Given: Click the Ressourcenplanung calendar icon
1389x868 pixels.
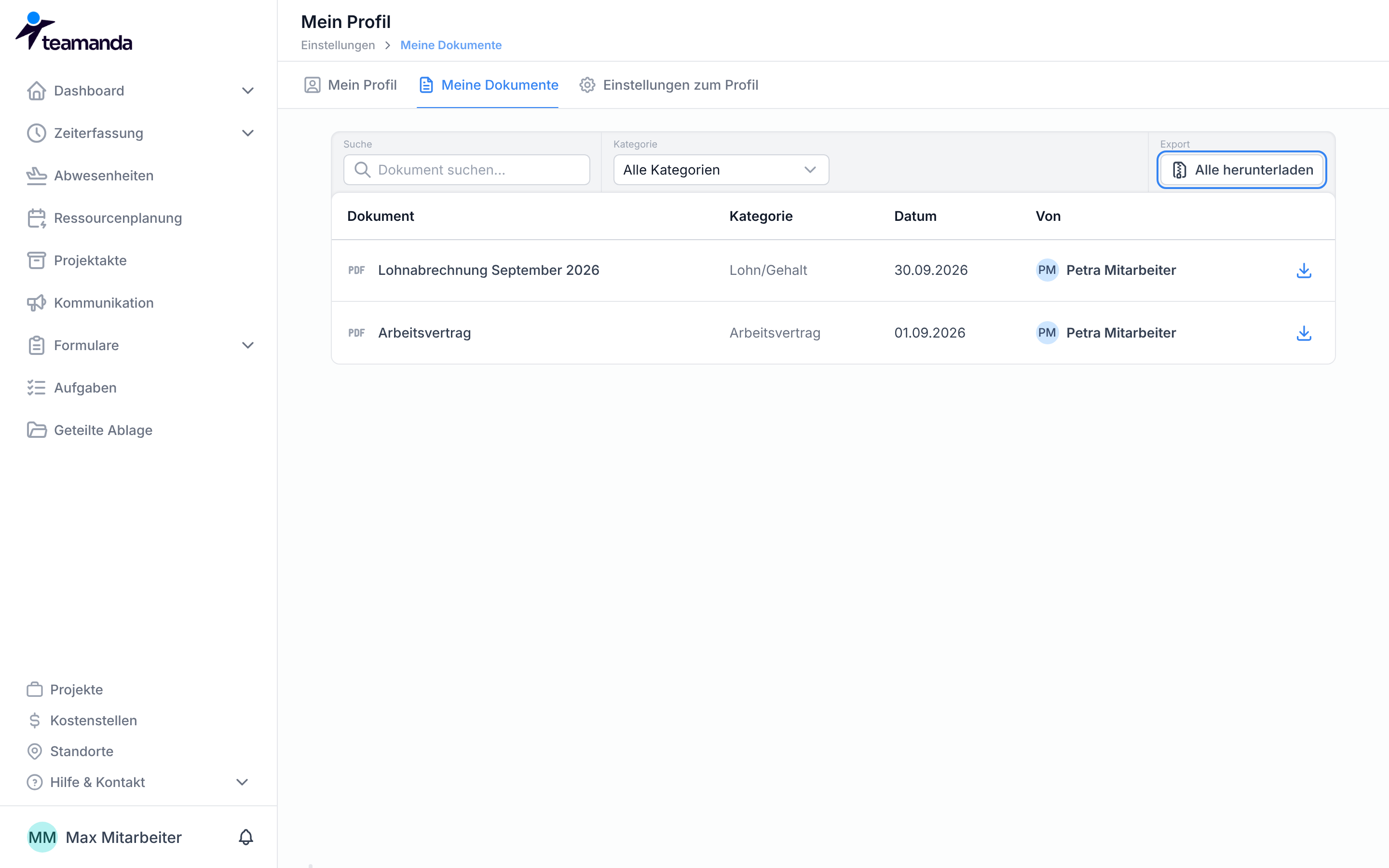Looking at the screenshot, I should (37, 218).
